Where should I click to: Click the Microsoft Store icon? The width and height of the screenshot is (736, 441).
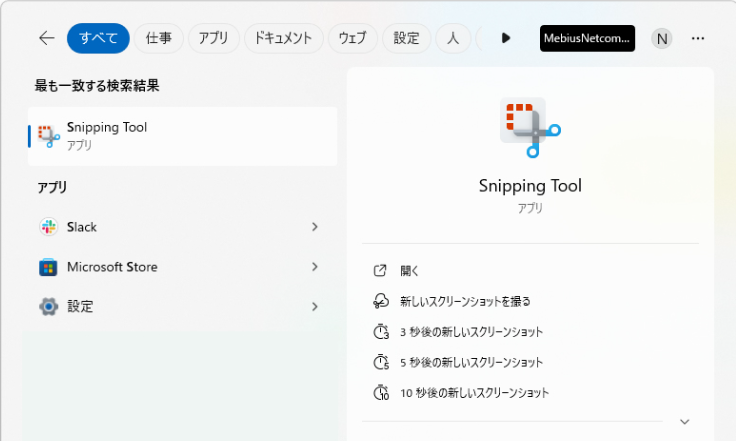[x=48, y=267]
